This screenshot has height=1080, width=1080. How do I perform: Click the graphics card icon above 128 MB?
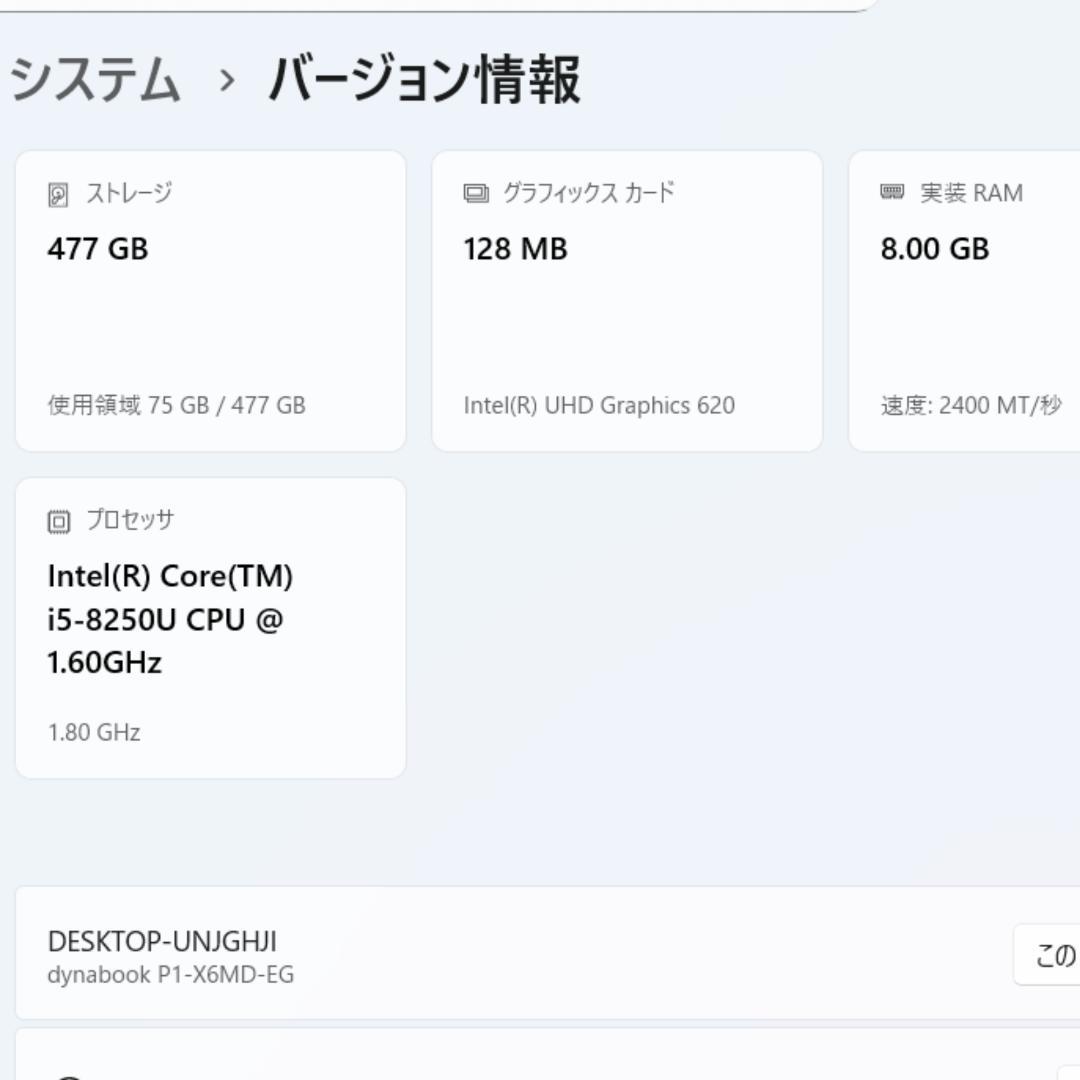click(474, 193)
